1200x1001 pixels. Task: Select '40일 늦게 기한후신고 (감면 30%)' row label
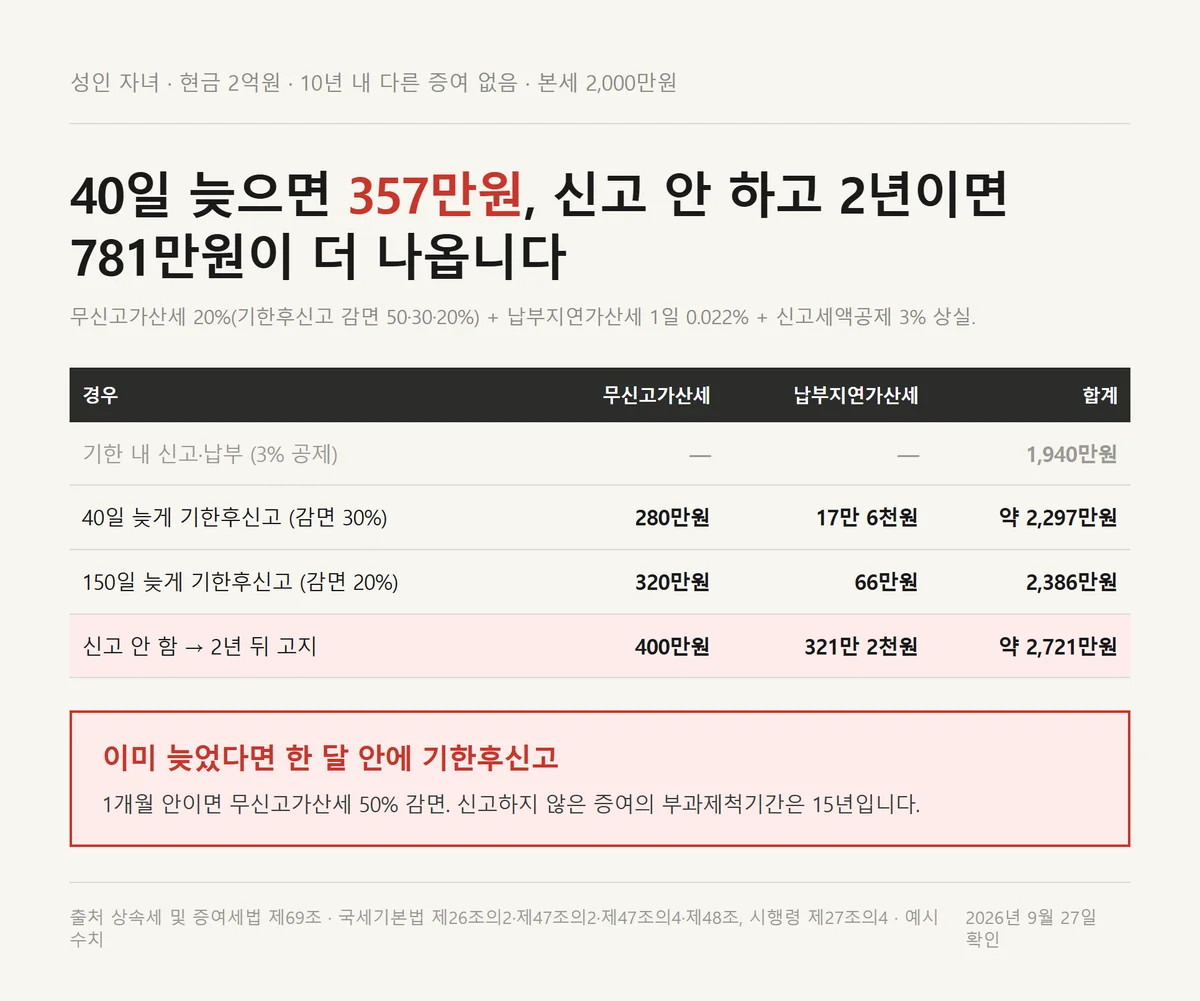pos(235,518)
